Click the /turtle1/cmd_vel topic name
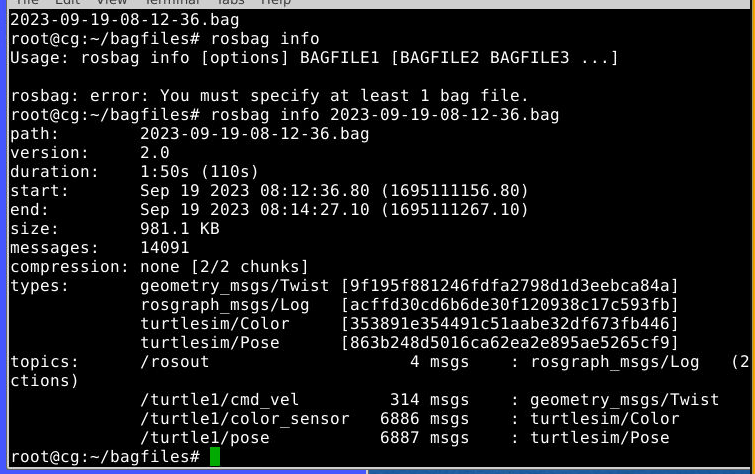The height and width of the screenshot is (474, 755). click(220, 400)
